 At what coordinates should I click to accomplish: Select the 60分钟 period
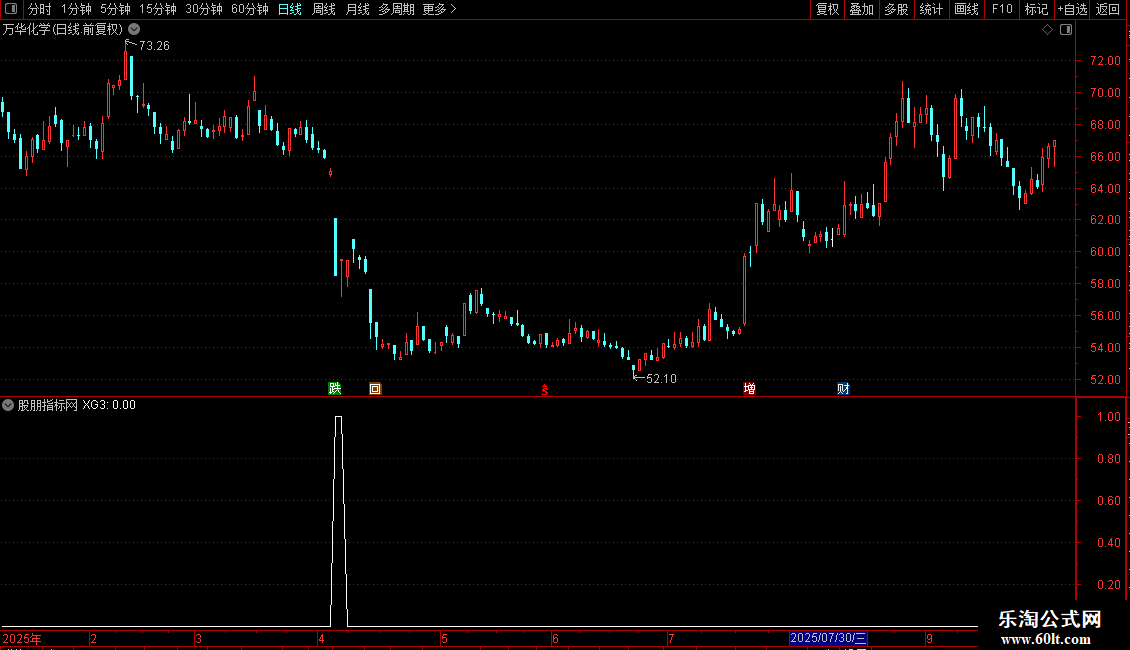click(x=250, y=9)
